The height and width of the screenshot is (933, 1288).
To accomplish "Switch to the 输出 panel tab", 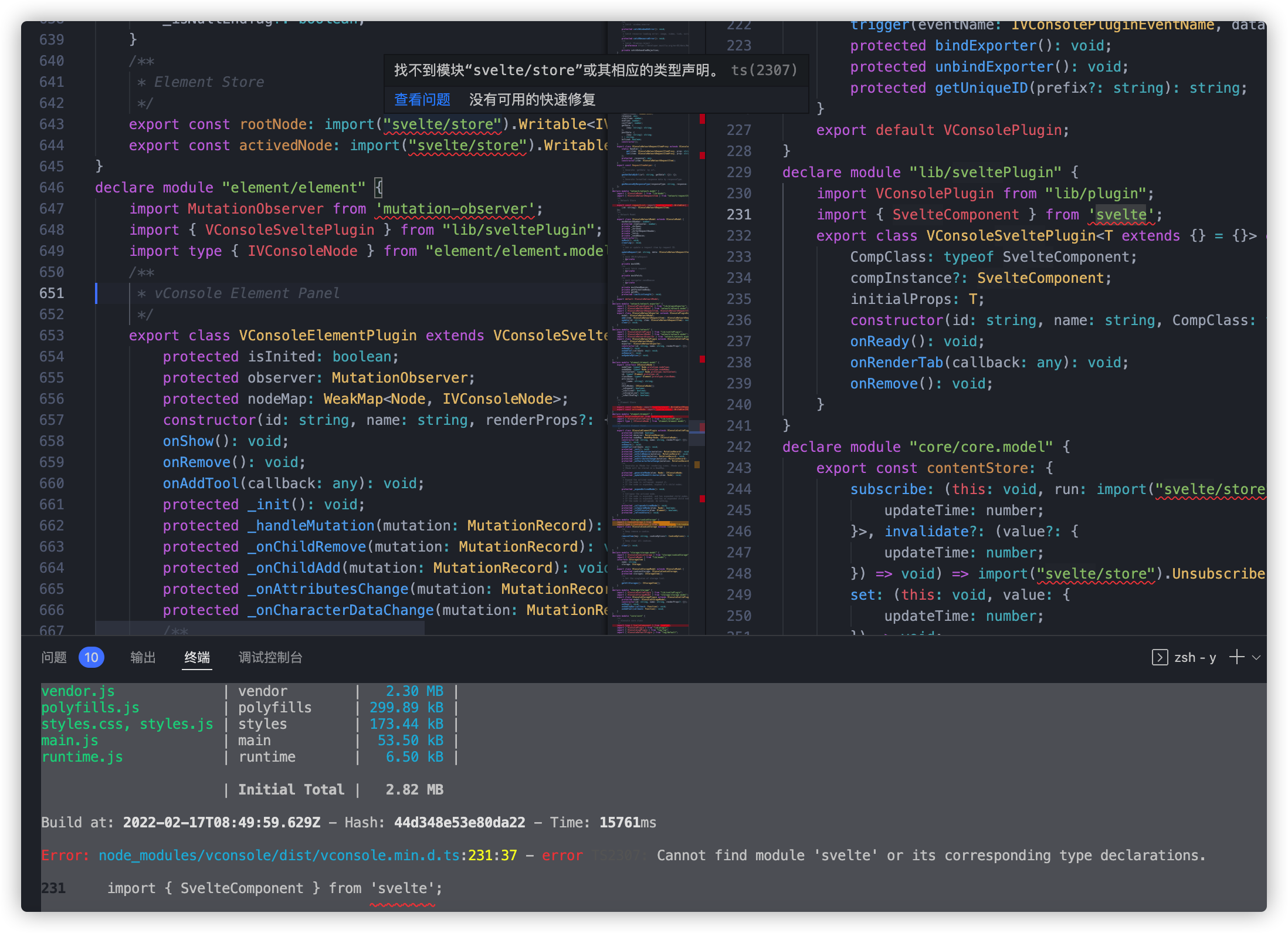I will [143, 657].
